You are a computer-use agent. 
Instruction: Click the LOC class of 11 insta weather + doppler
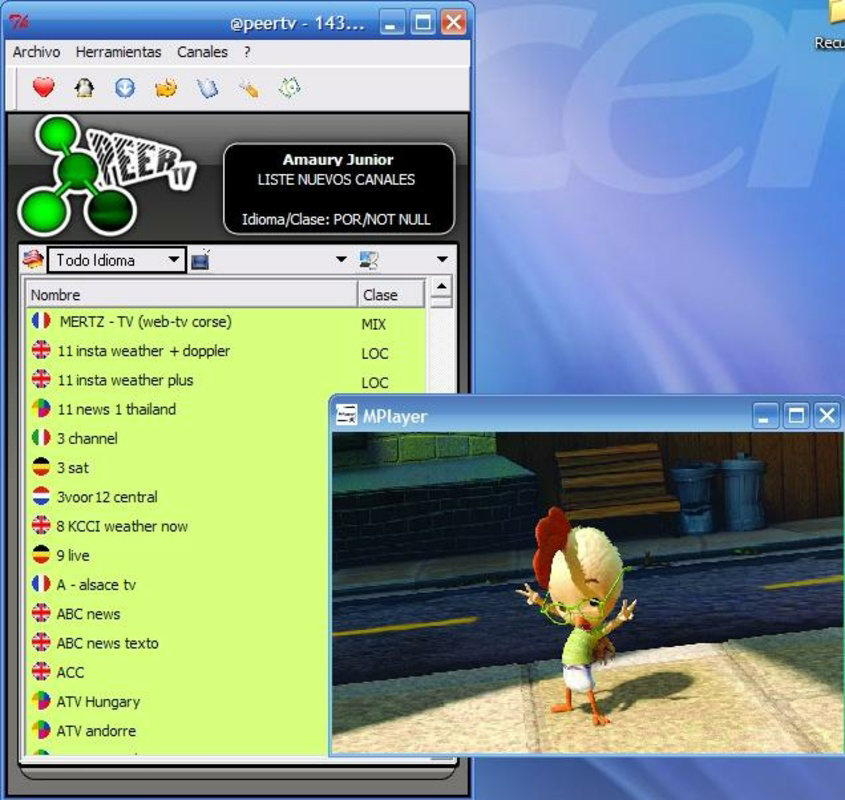375,353
